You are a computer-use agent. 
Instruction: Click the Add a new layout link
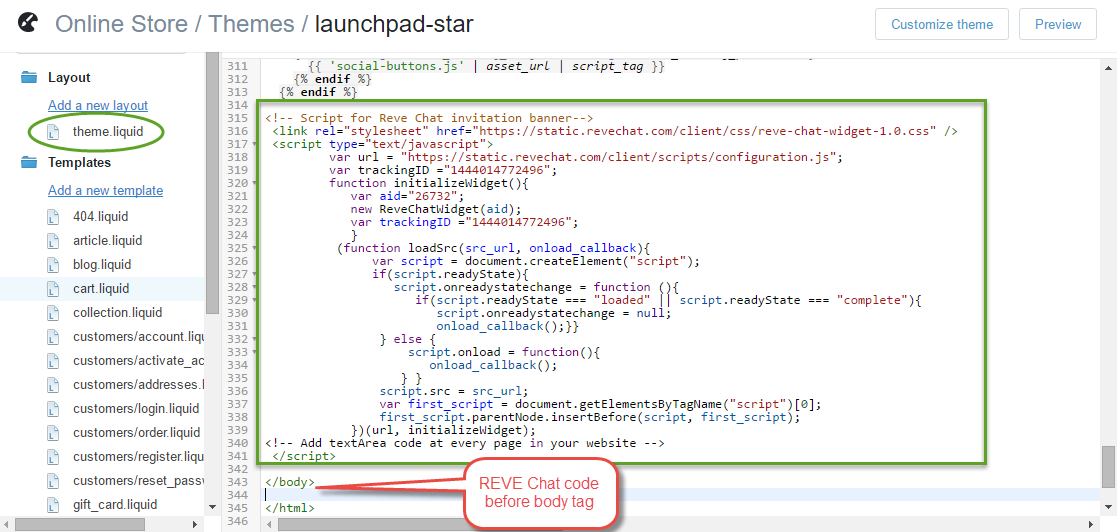pyautogui.click(x=98, y=105)
